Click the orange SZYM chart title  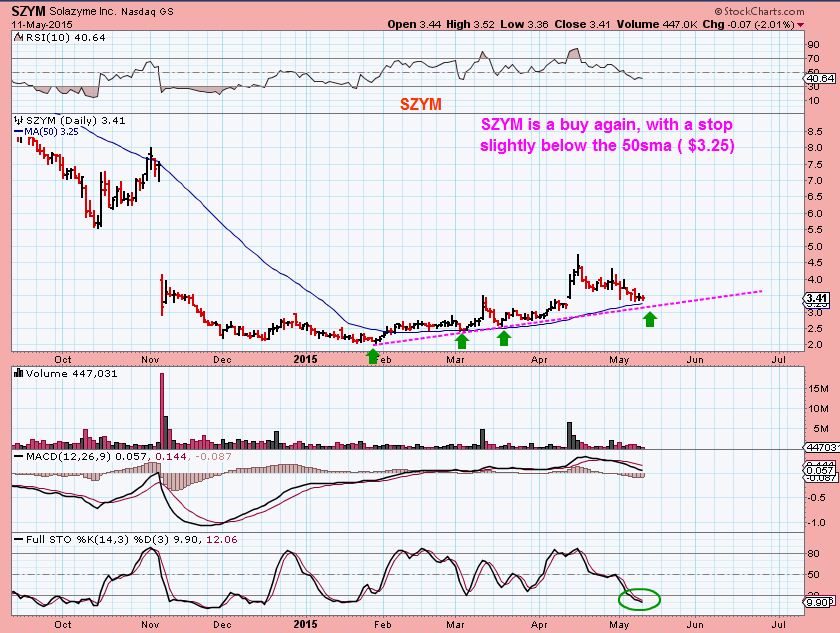click(421, 104)
